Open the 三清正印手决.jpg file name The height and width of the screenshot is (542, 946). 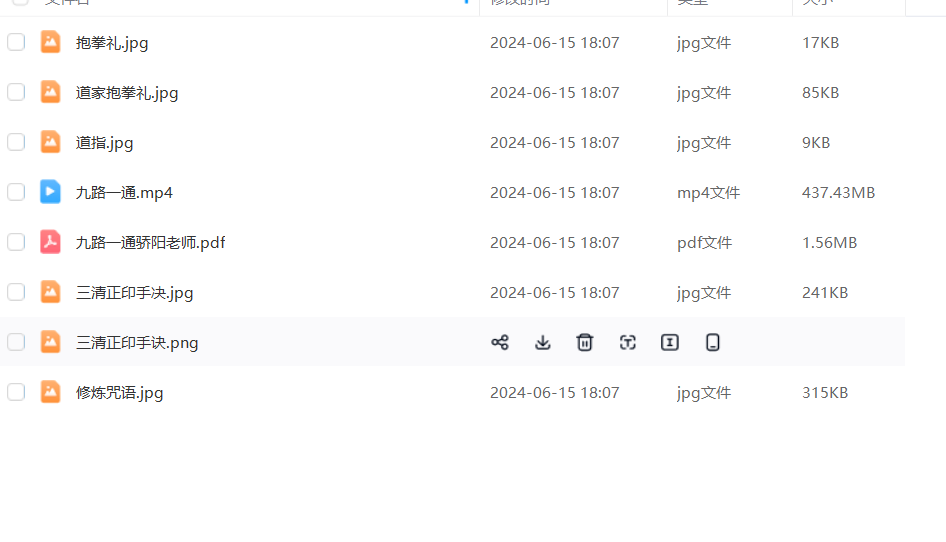(135, 293)
